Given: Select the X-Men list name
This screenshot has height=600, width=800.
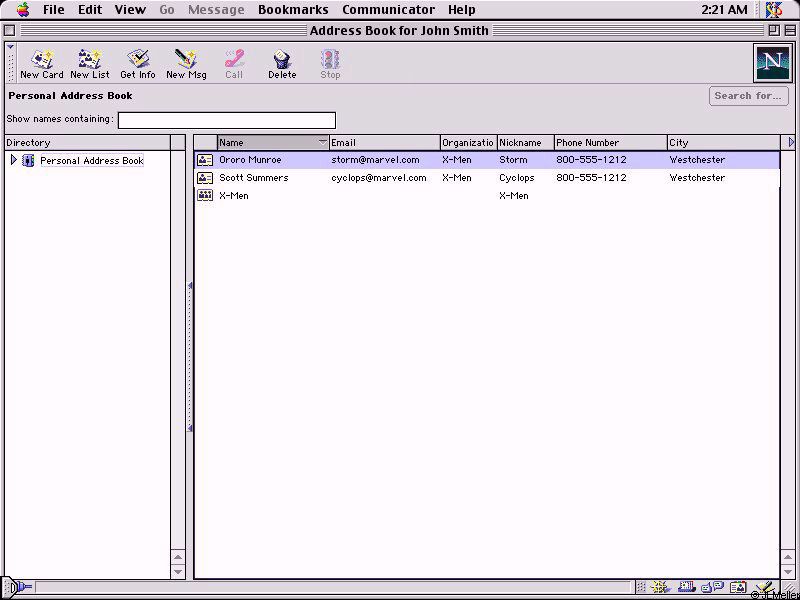Looking at the screenshot, I should click(234, 195).
